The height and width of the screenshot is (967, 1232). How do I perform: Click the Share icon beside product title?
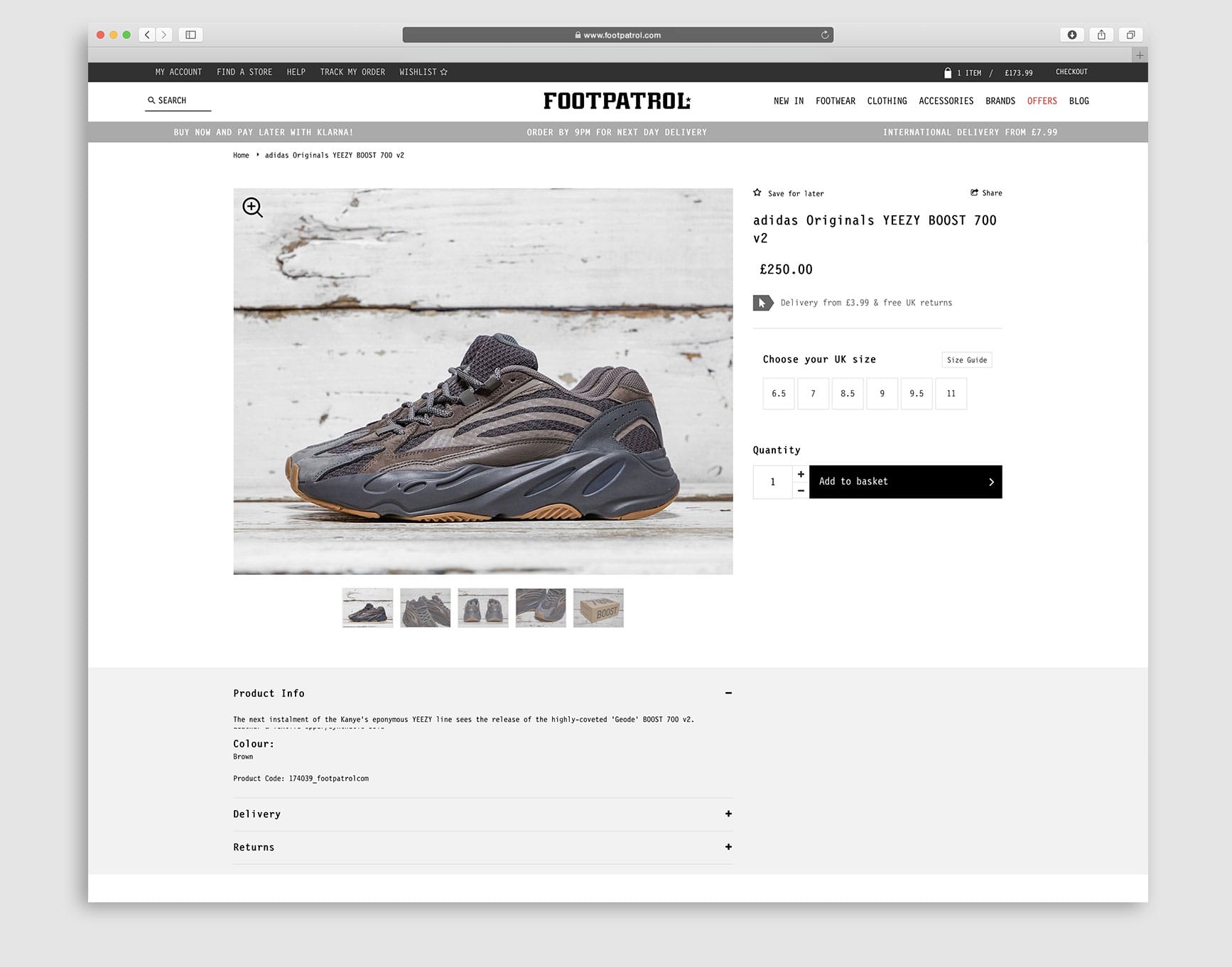coord(975,193)
